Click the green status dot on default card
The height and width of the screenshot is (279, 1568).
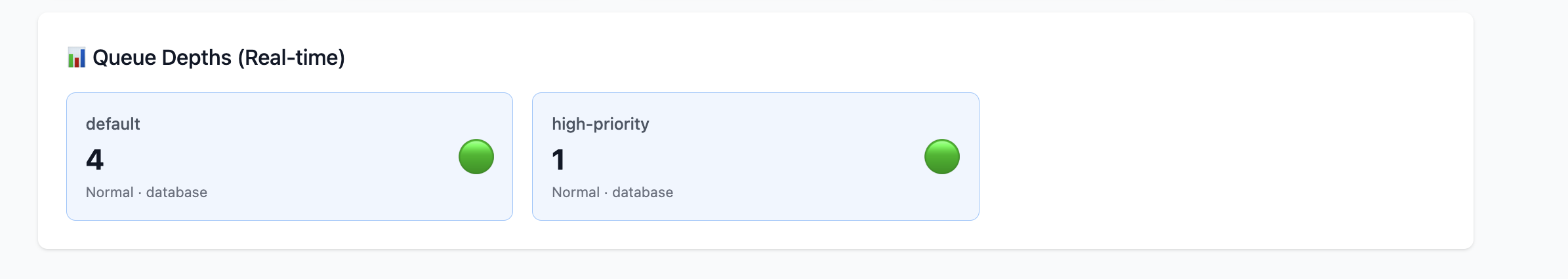pos(476,157)
